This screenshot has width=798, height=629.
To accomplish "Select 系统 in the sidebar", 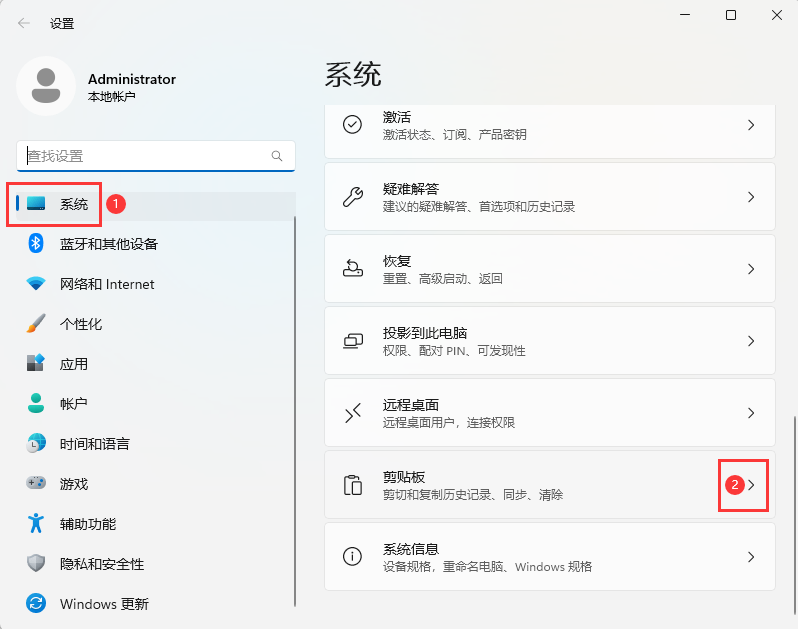I will [x=156, y=204].
